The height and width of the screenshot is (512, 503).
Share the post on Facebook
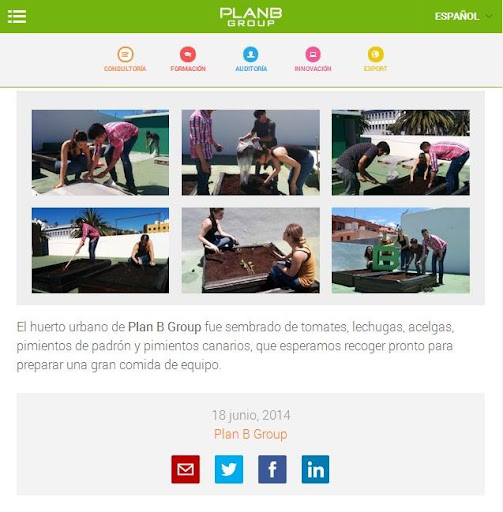click(272, 469)
